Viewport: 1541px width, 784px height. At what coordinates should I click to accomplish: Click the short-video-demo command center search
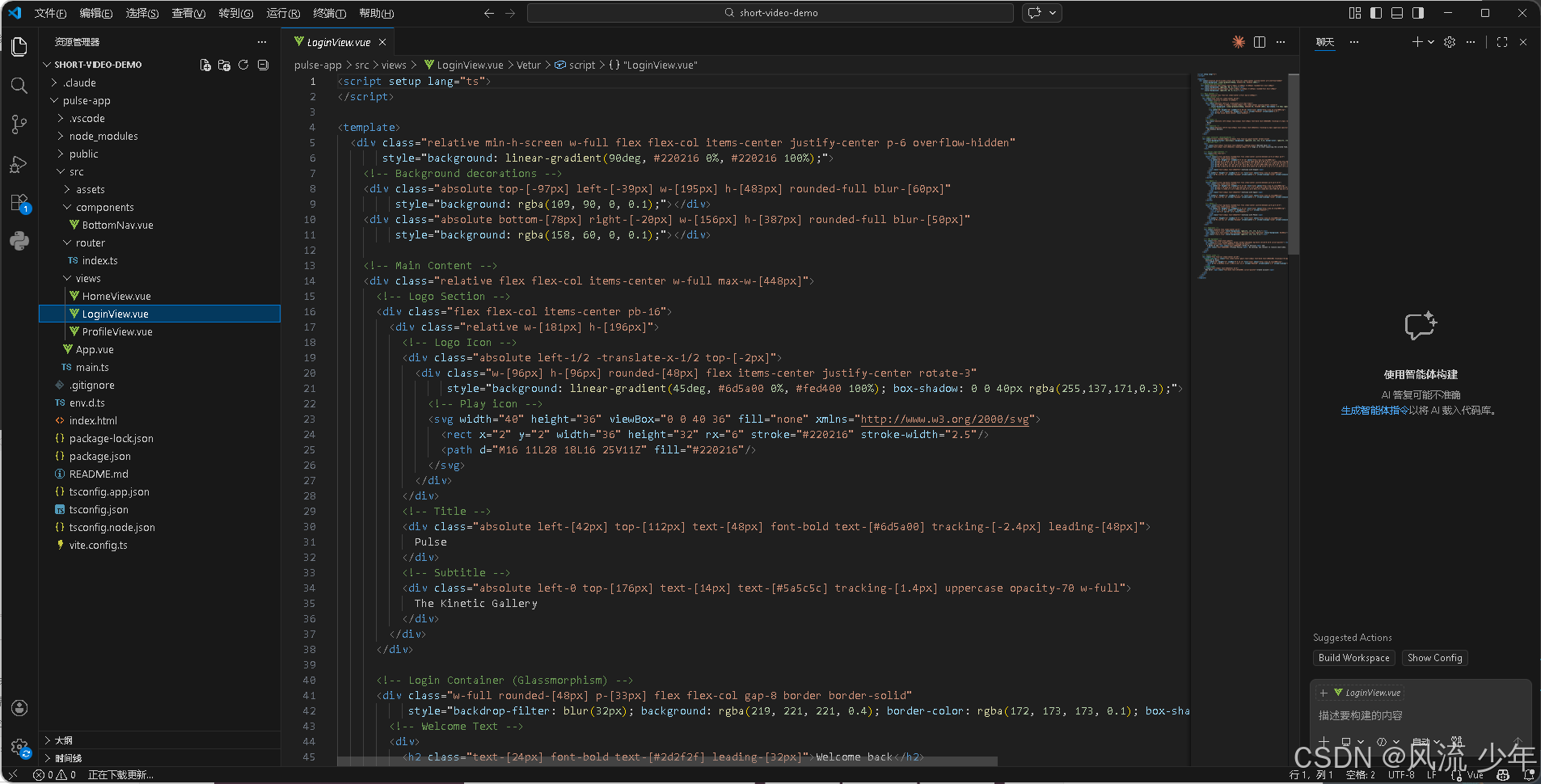tap(770, 13)
